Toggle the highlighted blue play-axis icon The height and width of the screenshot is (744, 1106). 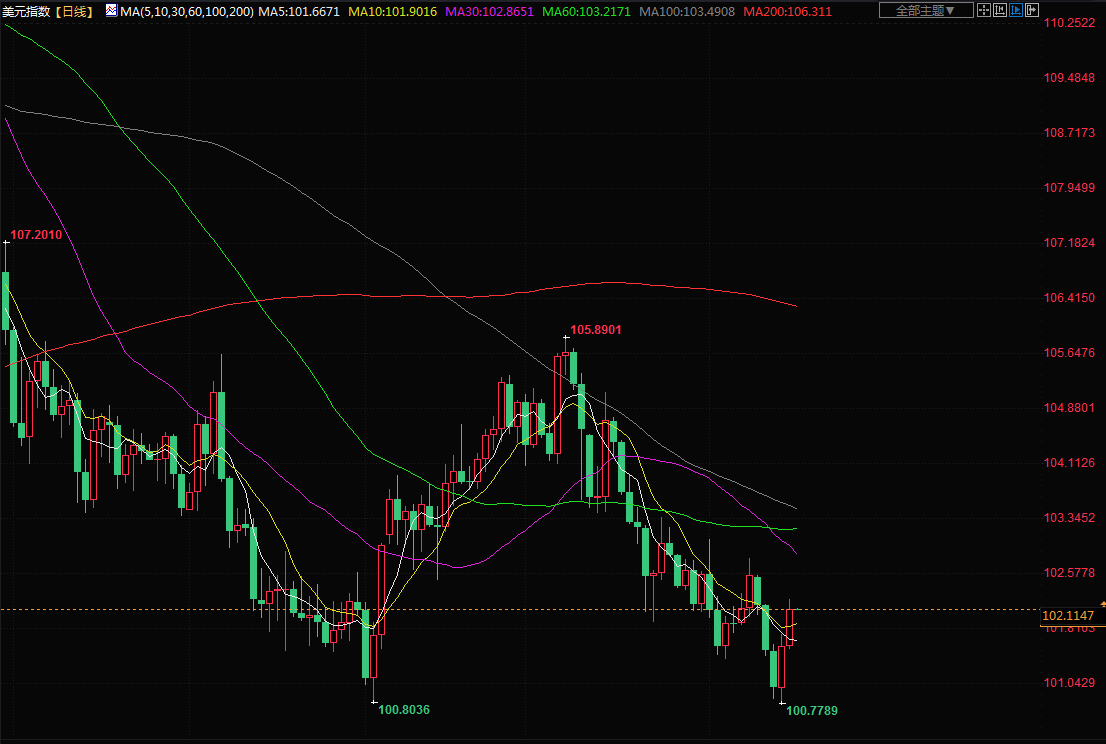point(1017,11)
